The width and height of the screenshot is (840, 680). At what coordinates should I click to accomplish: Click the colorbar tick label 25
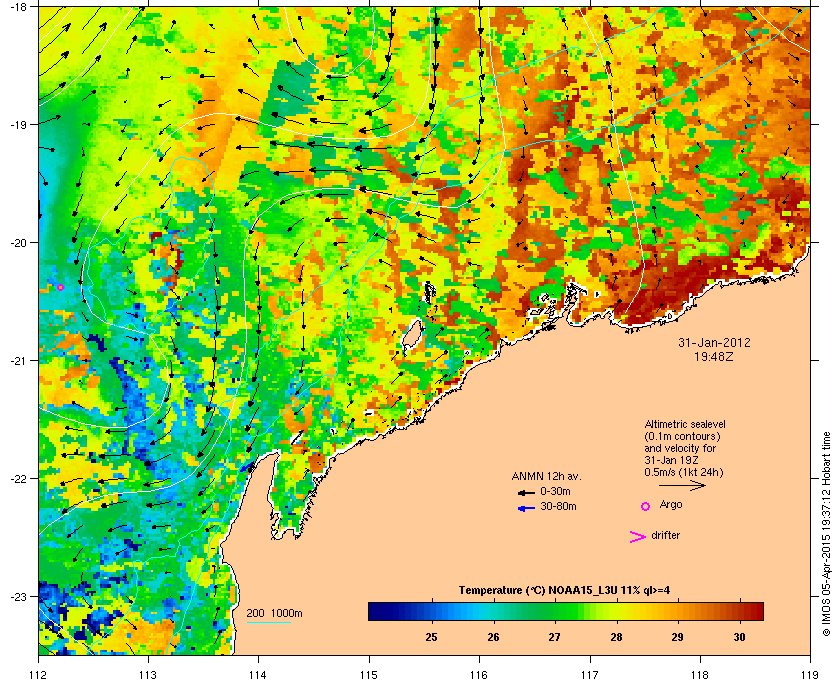click(431, 637)
